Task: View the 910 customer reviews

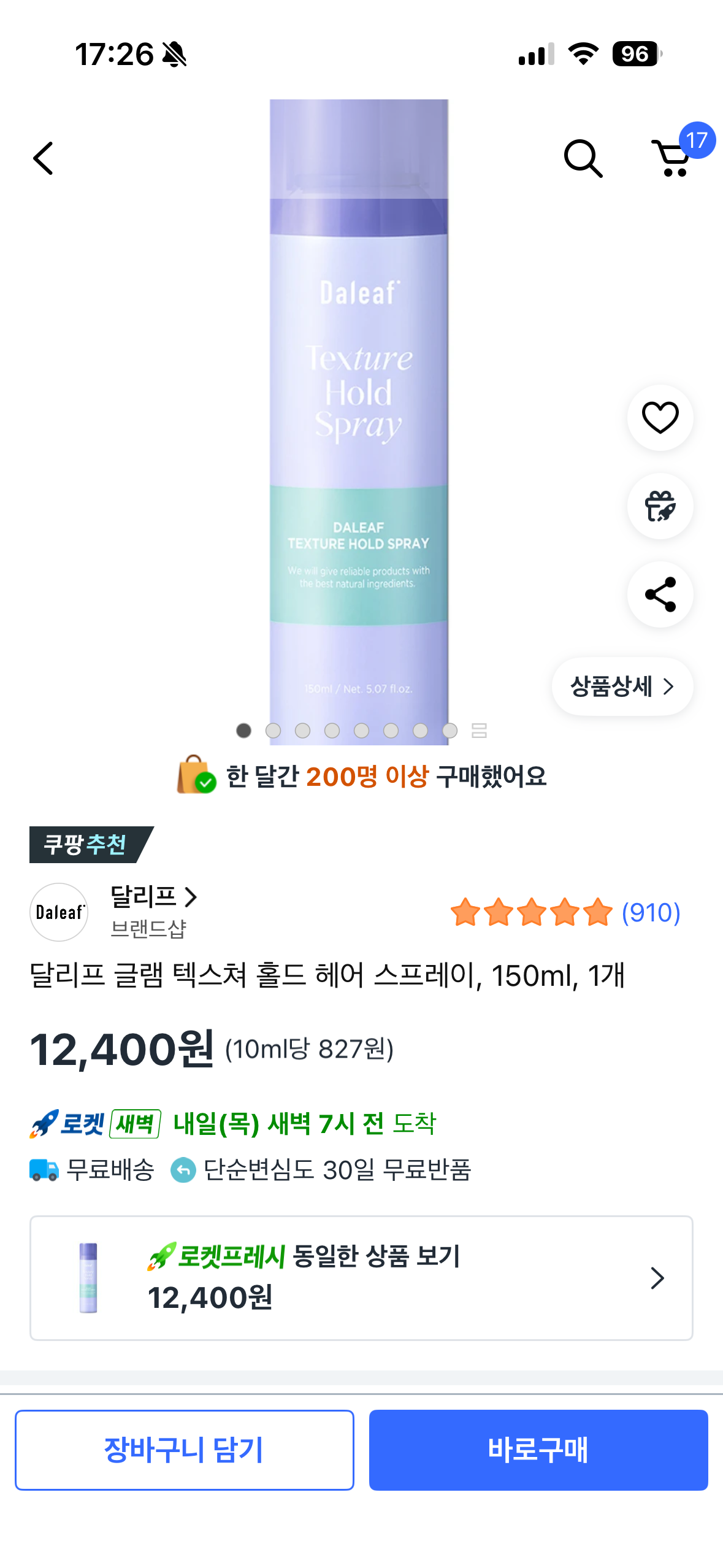Action: pos(651,912)
